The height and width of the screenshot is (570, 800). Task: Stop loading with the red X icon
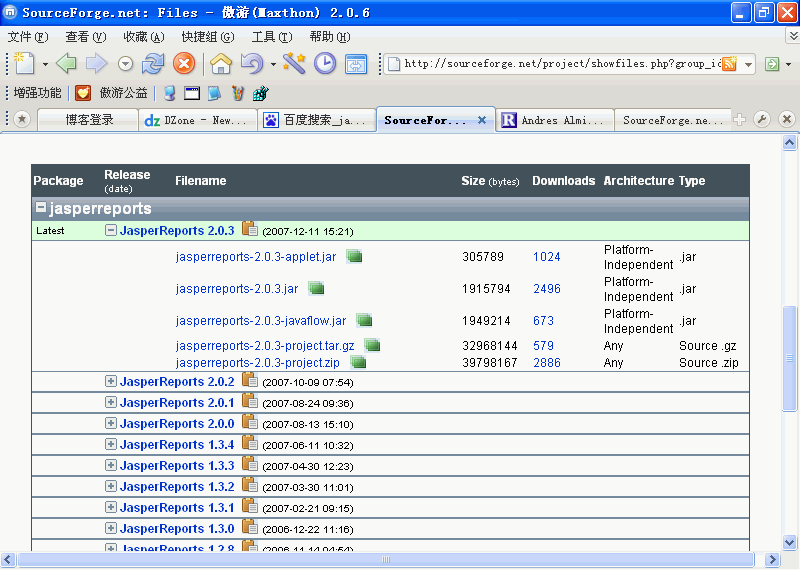(184, 64)
